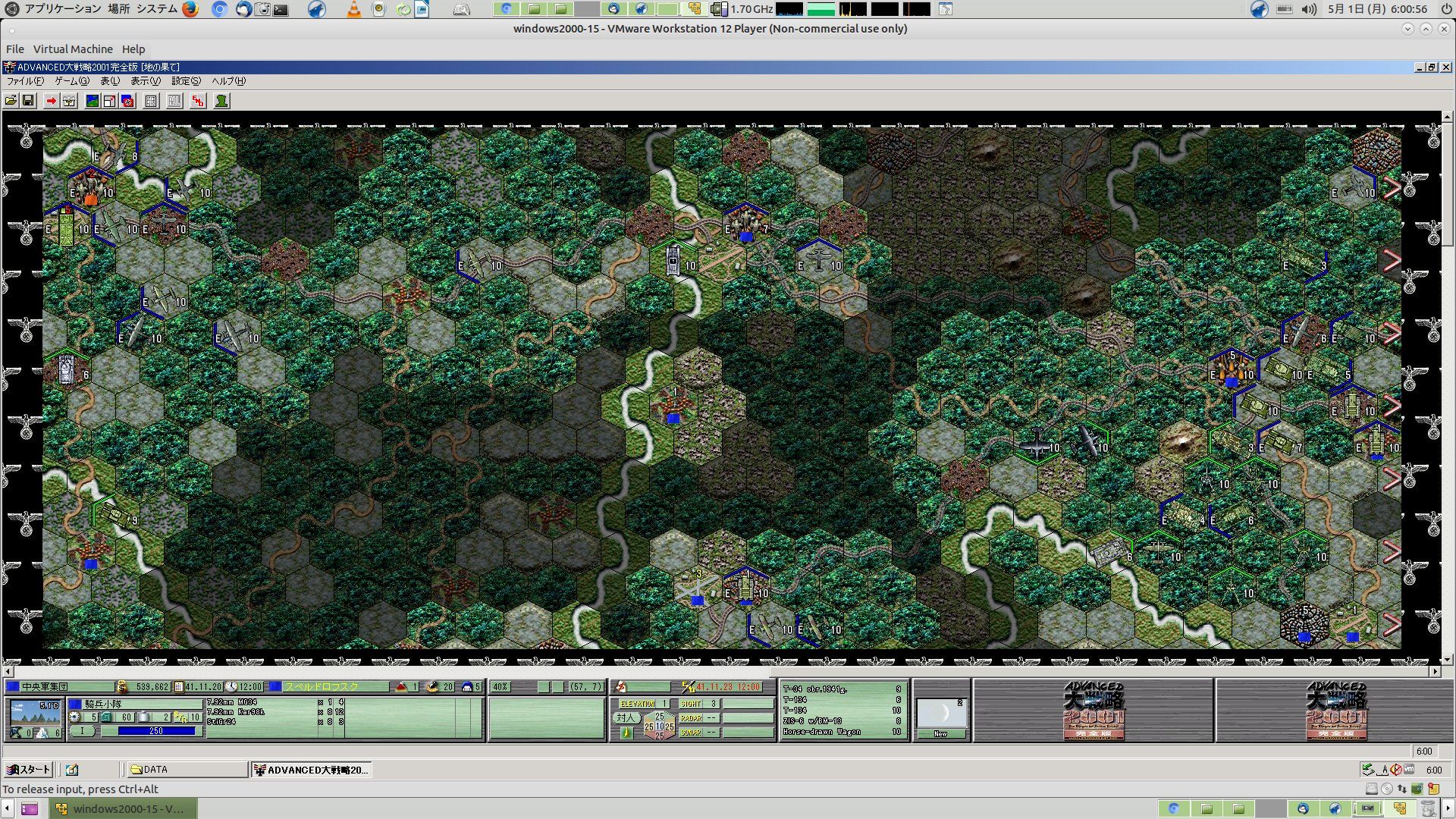The width and height of the screenshot is (1456, 819).
Task: Click the hexagon defense values diagram
Action: click(659, 726)
